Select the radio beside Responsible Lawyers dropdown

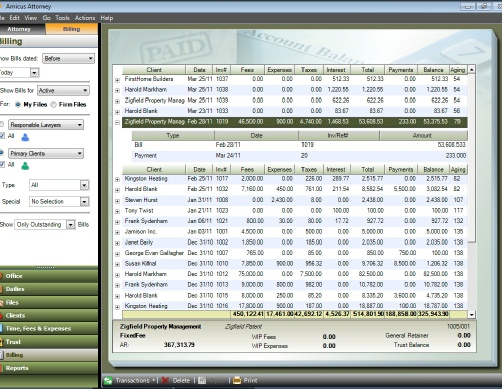tap(2, 125)
